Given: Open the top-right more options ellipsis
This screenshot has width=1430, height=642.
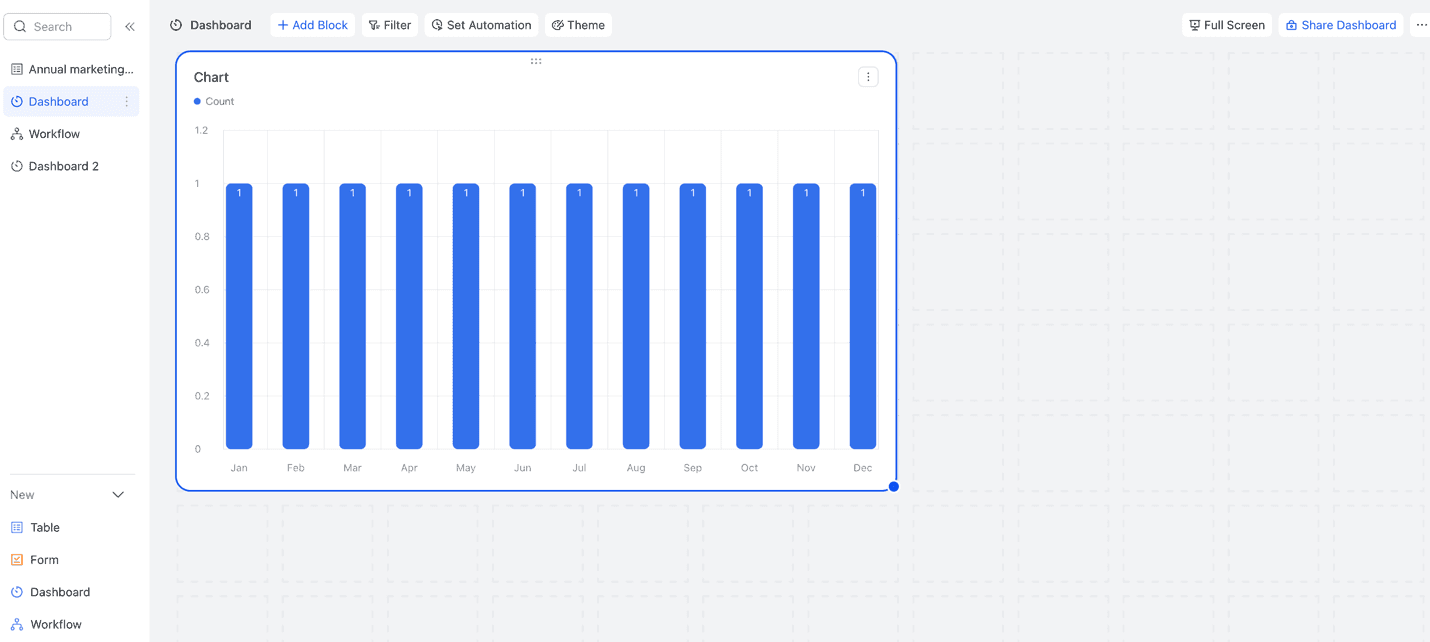Looking at the screenshot, I should (1421, 25).
